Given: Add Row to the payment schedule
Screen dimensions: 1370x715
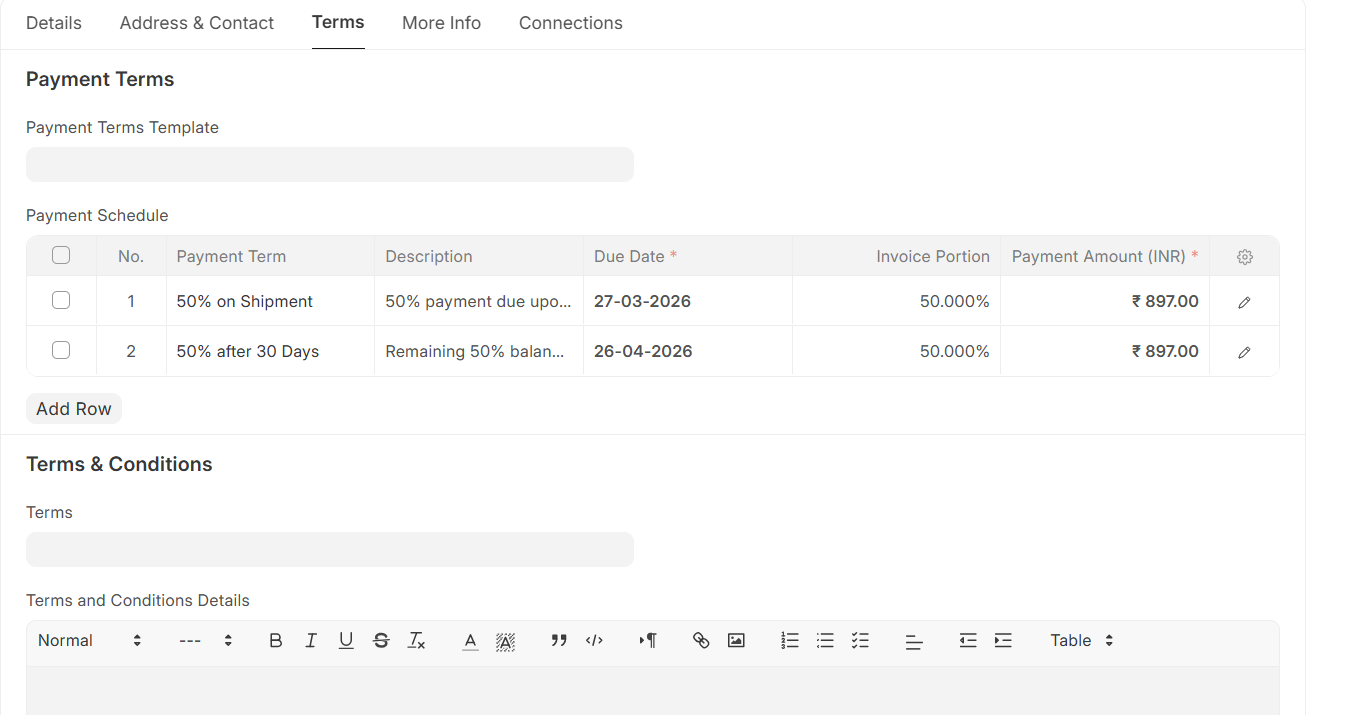Looking at the screenshot, I should [x=74, y=409].
